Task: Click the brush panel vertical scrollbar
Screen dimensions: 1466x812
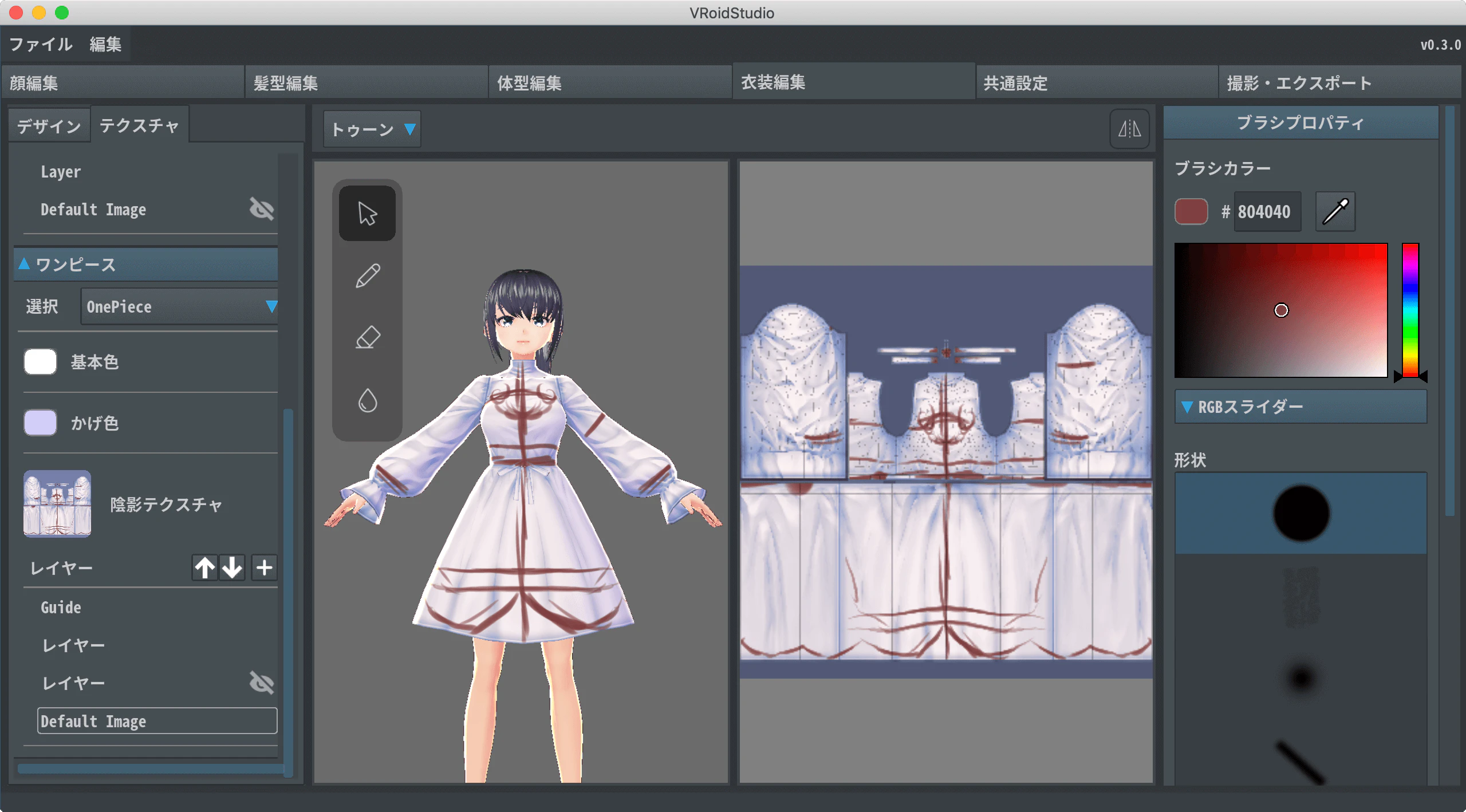Action: [1449, 312]
